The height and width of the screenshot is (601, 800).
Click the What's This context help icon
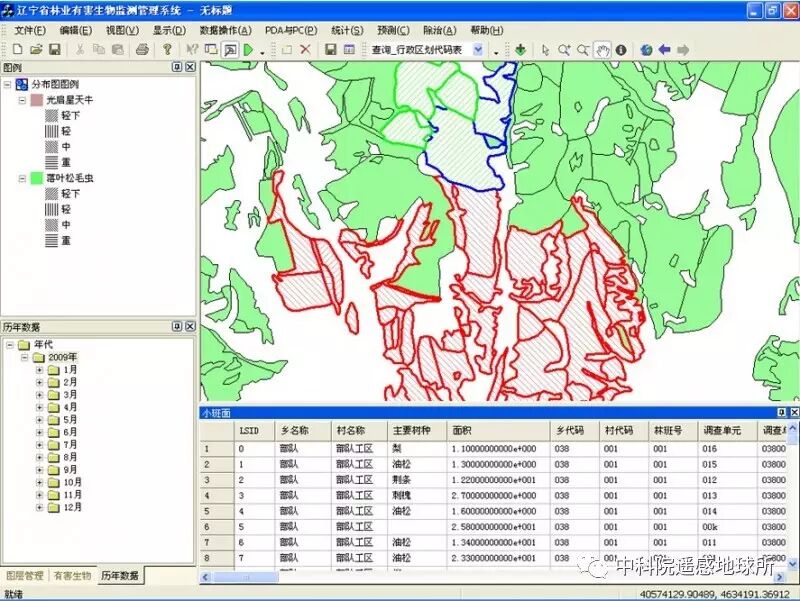[x=192, y=49]
